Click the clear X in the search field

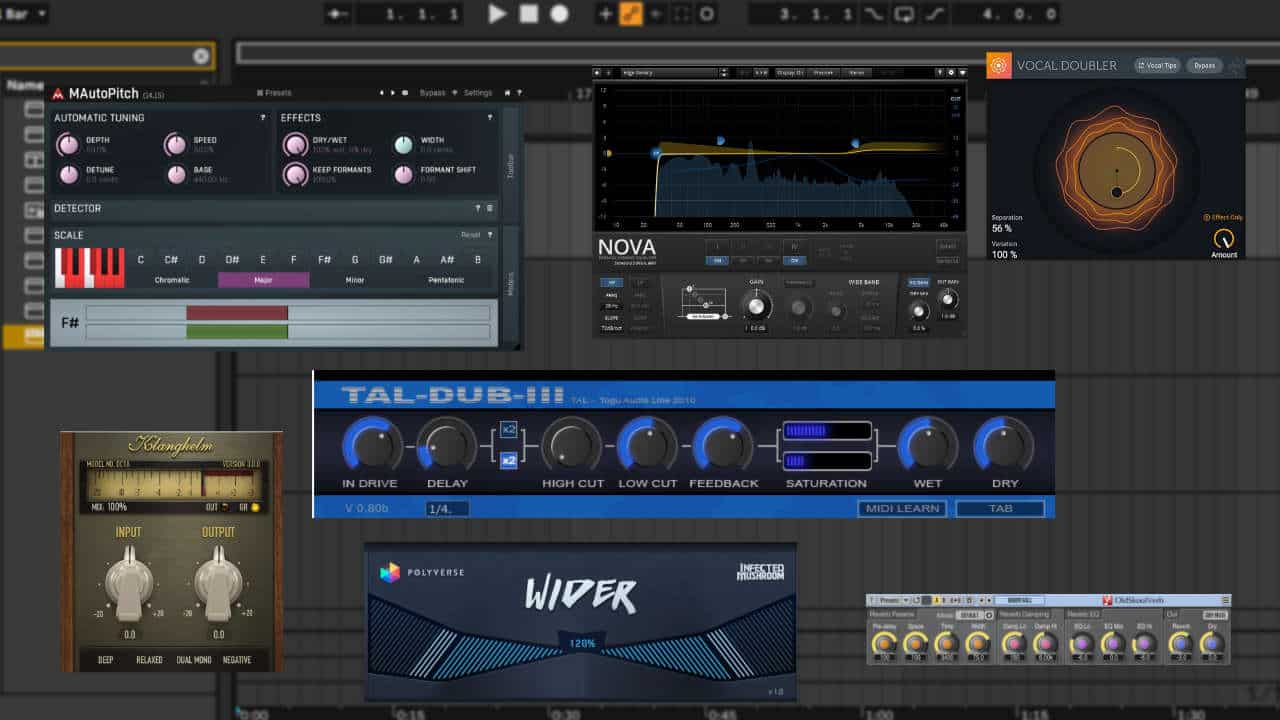[x=201, y=57]
